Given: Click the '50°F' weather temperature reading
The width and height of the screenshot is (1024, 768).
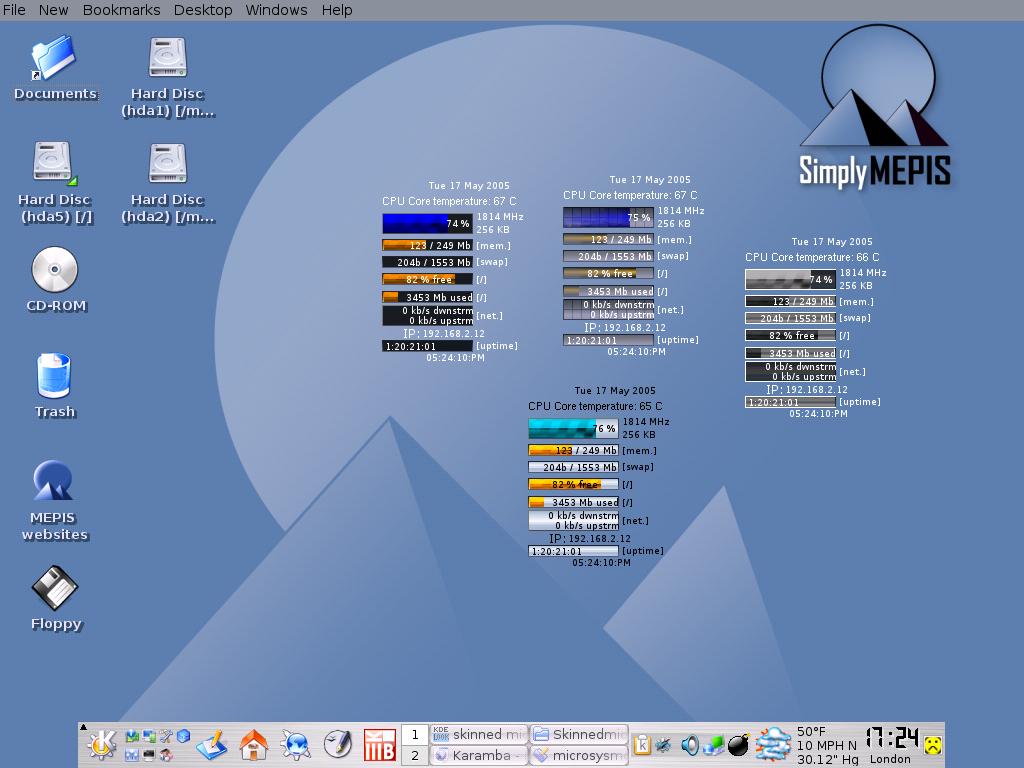Looking at the screenshot, I should pos(811,731).
